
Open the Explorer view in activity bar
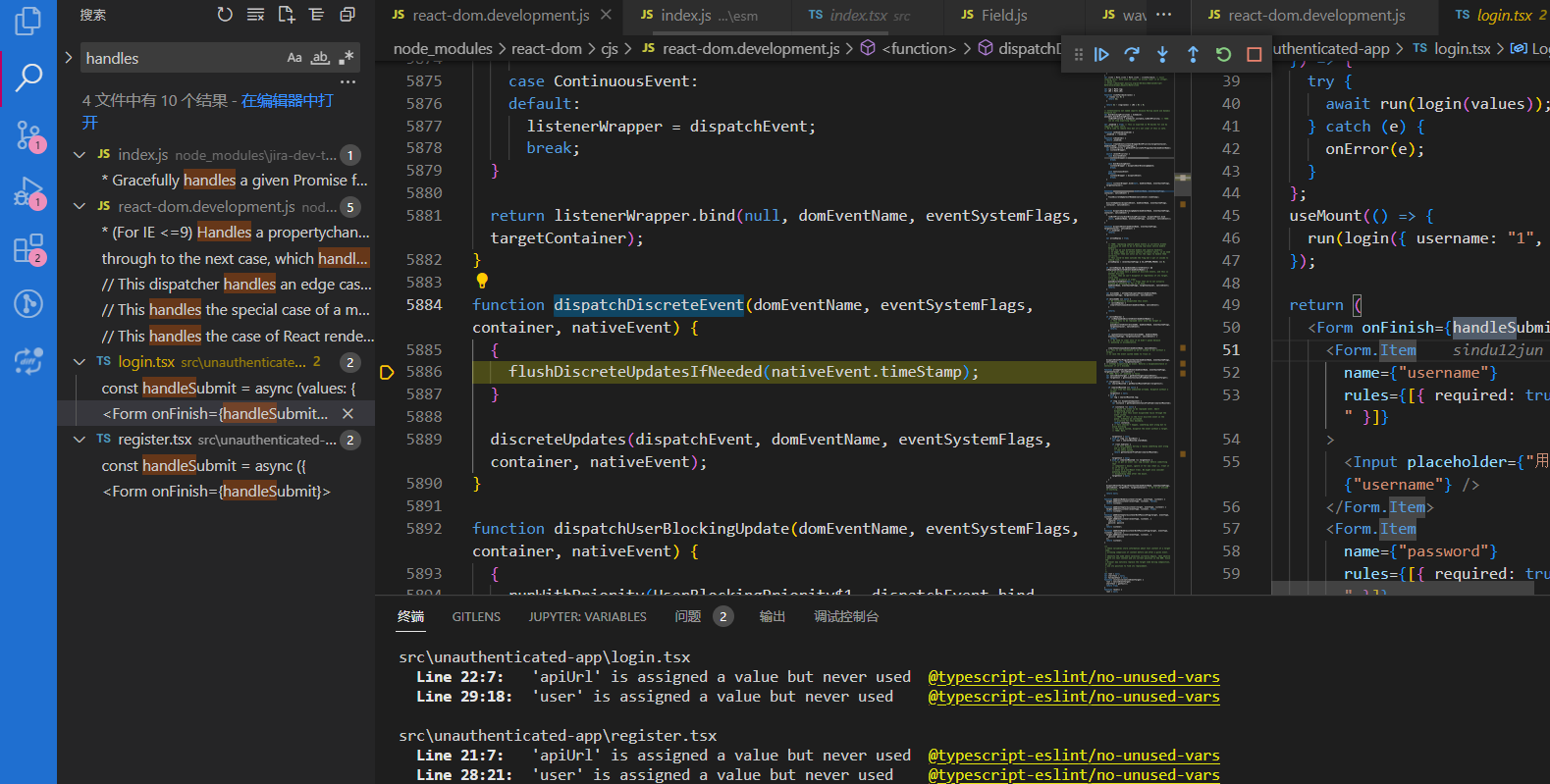pos(28,20)
